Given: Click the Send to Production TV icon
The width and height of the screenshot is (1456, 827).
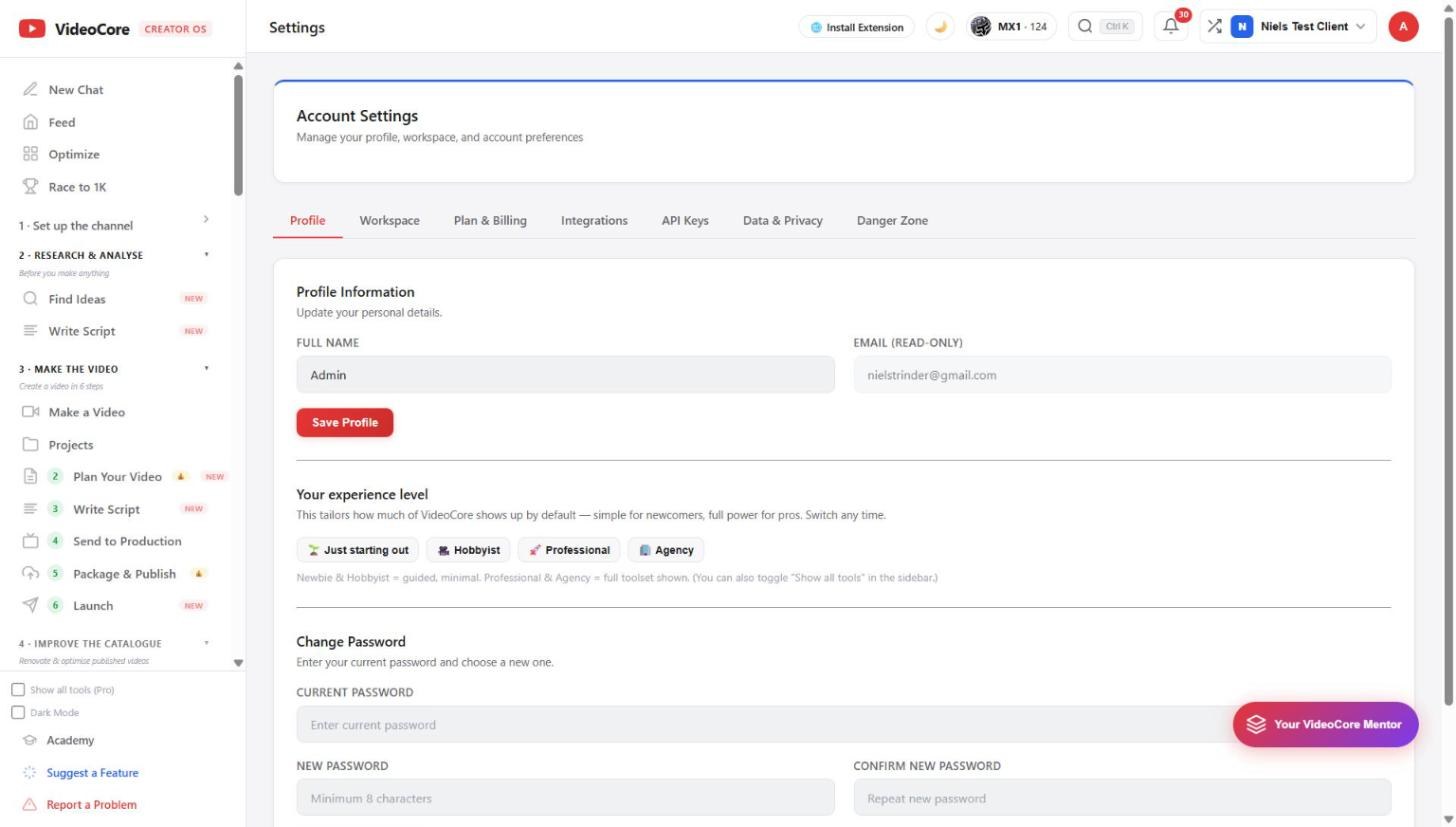Looking at the screenshot, I should tap(30, 541).
